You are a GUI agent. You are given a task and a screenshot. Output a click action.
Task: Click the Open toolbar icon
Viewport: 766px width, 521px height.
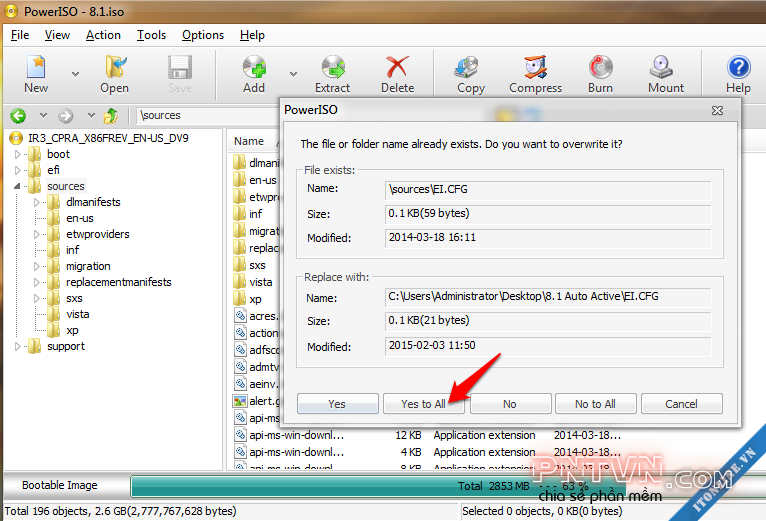click(x=114, y=74)
